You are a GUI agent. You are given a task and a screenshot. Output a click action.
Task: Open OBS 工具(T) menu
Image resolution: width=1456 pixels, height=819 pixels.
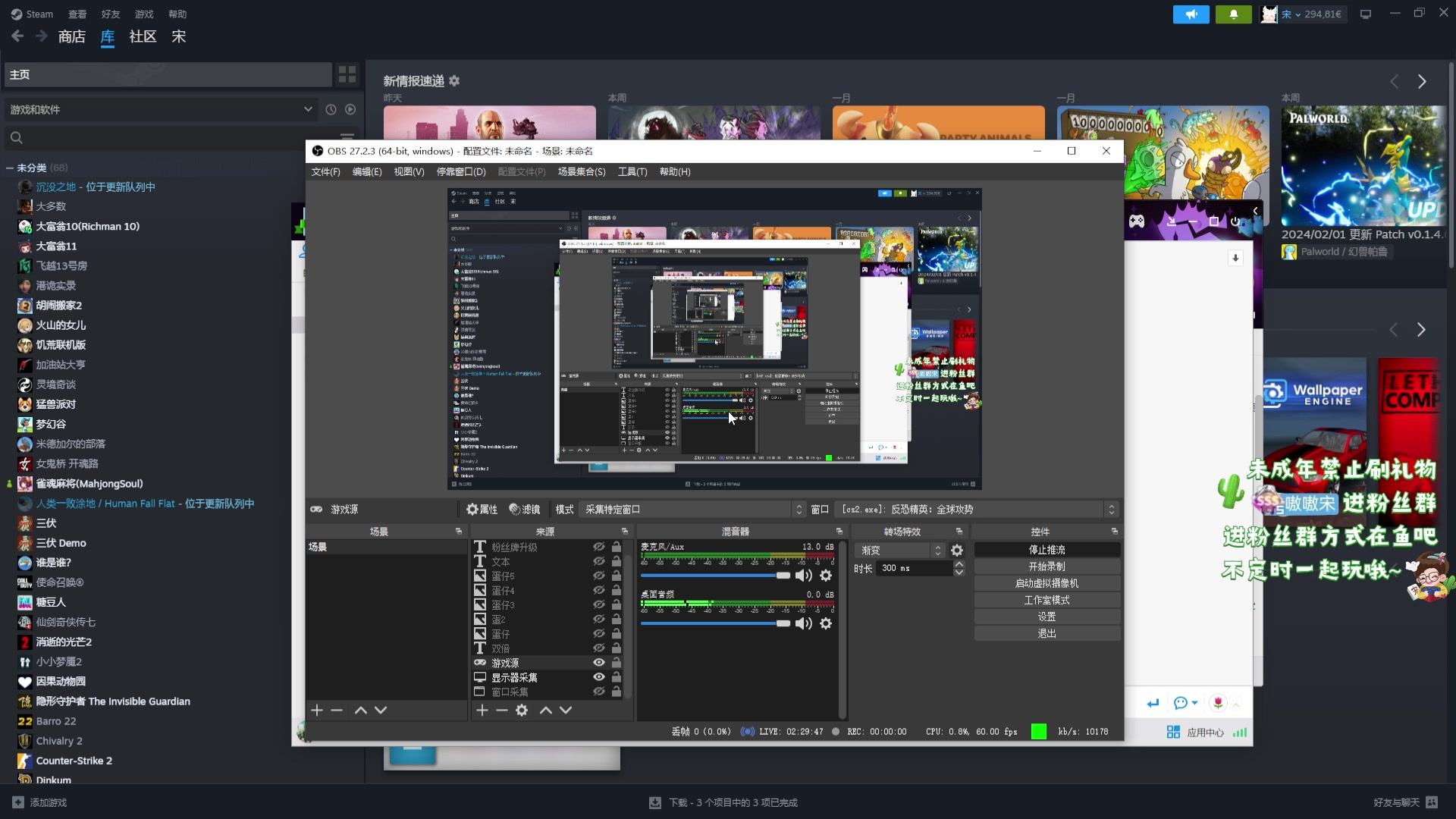(x=632, y=172)
